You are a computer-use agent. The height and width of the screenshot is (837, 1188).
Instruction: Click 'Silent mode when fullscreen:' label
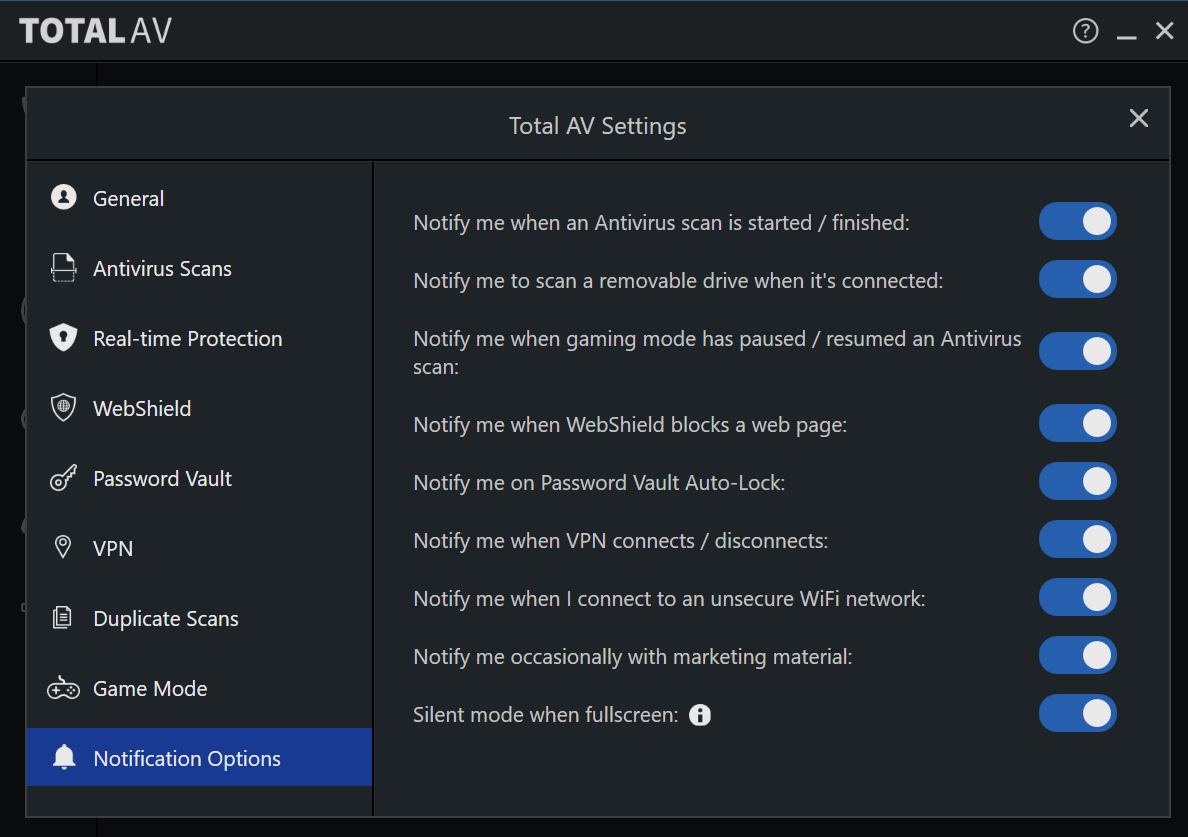pos(546,714)
